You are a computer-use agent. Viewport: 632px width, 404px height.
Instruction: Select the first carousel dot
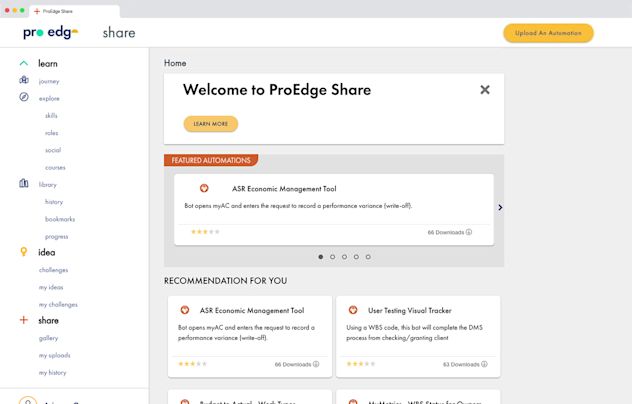tap(321, 257)
